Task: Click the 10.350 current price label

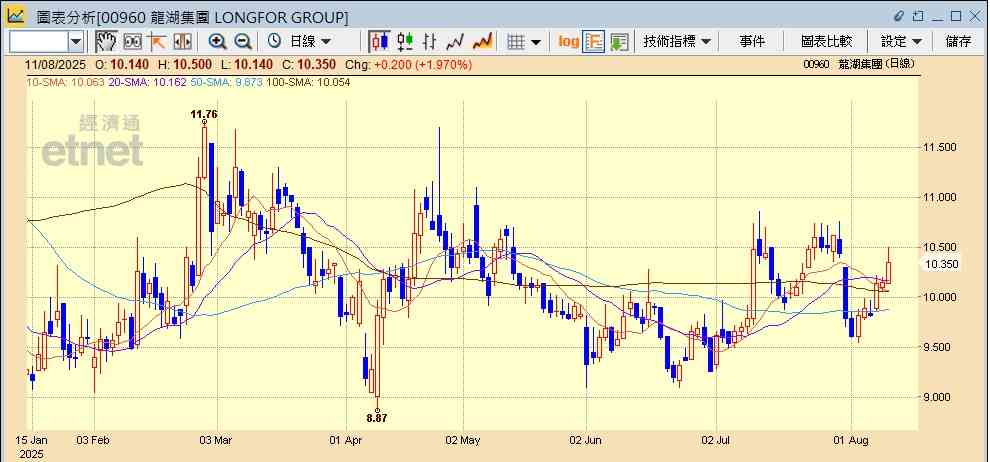Action: [941, 264]
